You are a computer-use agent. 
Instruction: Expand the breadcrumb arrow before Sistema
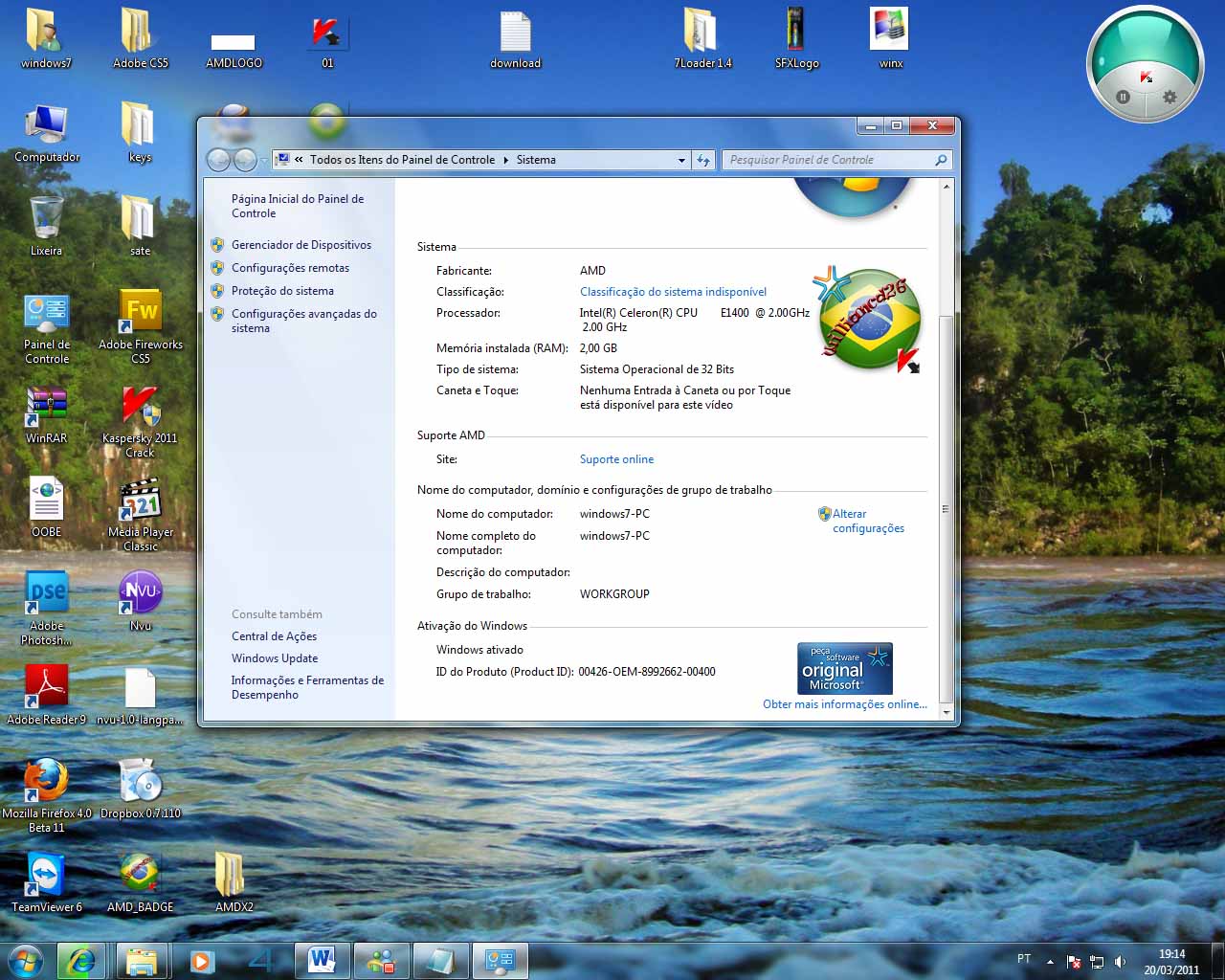pyautogui.click(x=505, y=160)
